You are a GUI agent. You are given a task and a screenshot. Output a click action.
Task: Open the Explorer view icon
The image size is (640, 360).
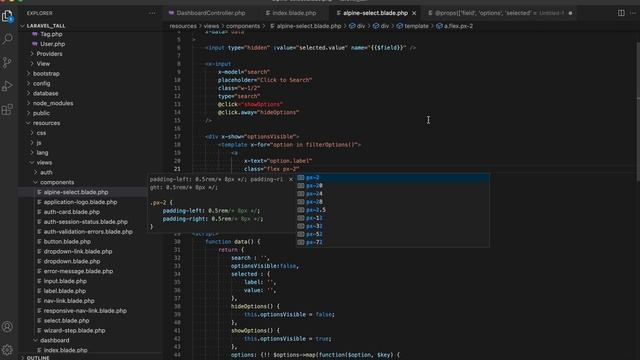(x=7, y=16)
